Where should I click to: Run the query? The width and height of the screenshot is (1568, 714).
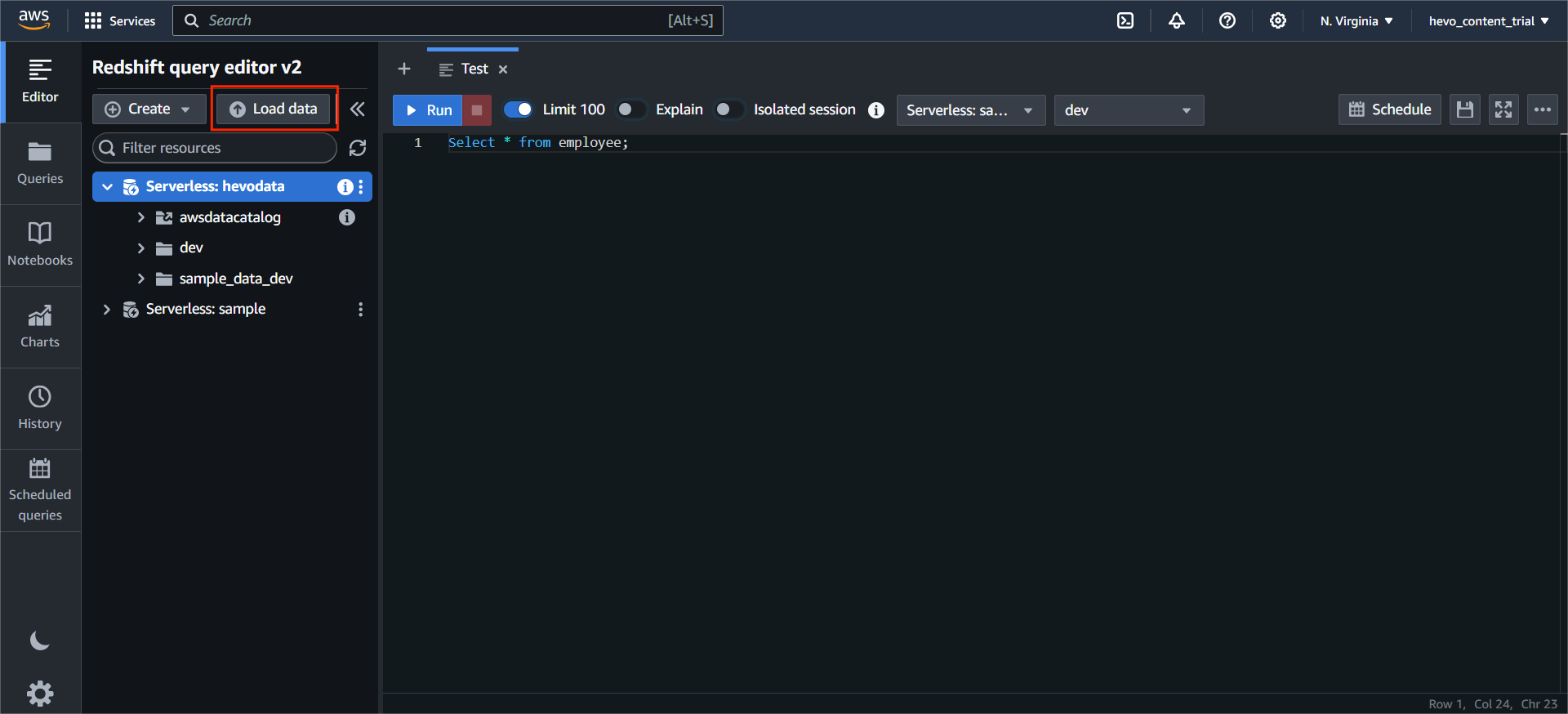tap(428, 110)
